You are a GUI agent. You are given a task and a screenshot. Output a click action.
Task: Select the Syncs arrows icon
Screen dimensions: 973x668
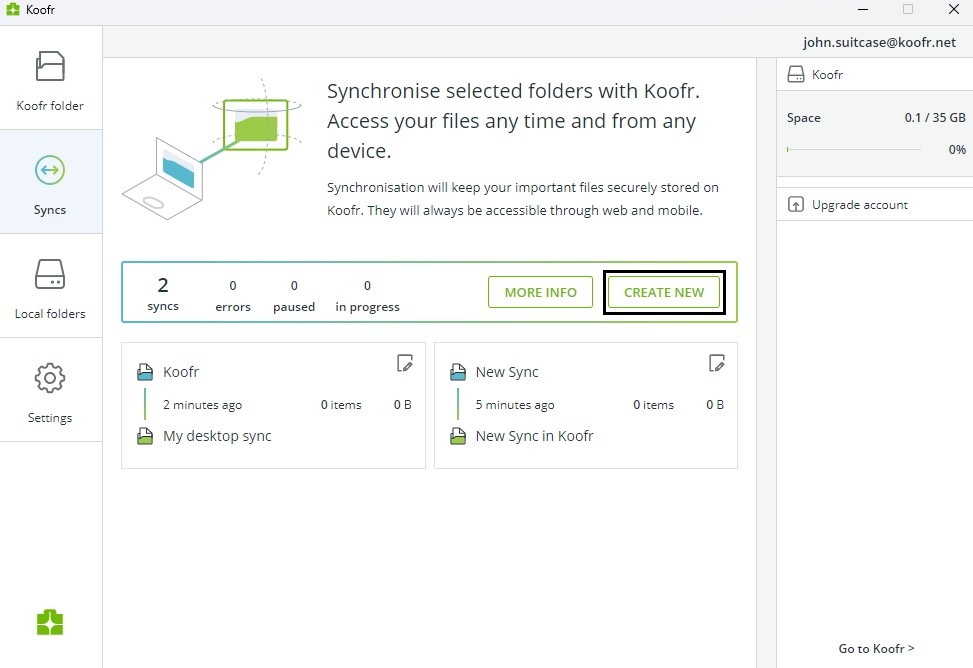(x=50, y=170)
